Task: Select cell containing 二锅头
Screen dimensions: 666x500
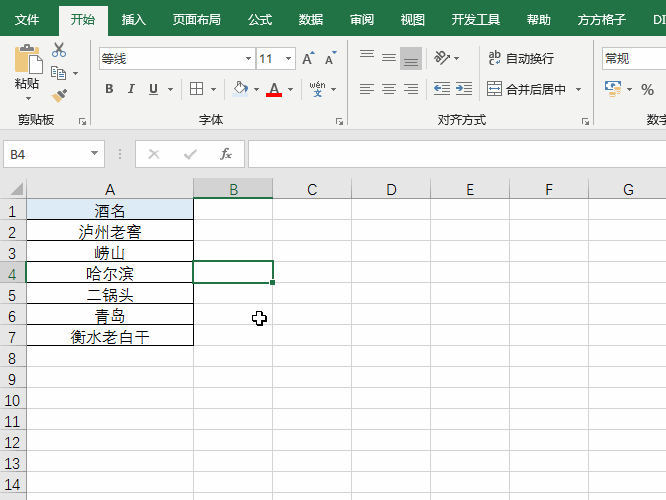Action: pos(110,295)
